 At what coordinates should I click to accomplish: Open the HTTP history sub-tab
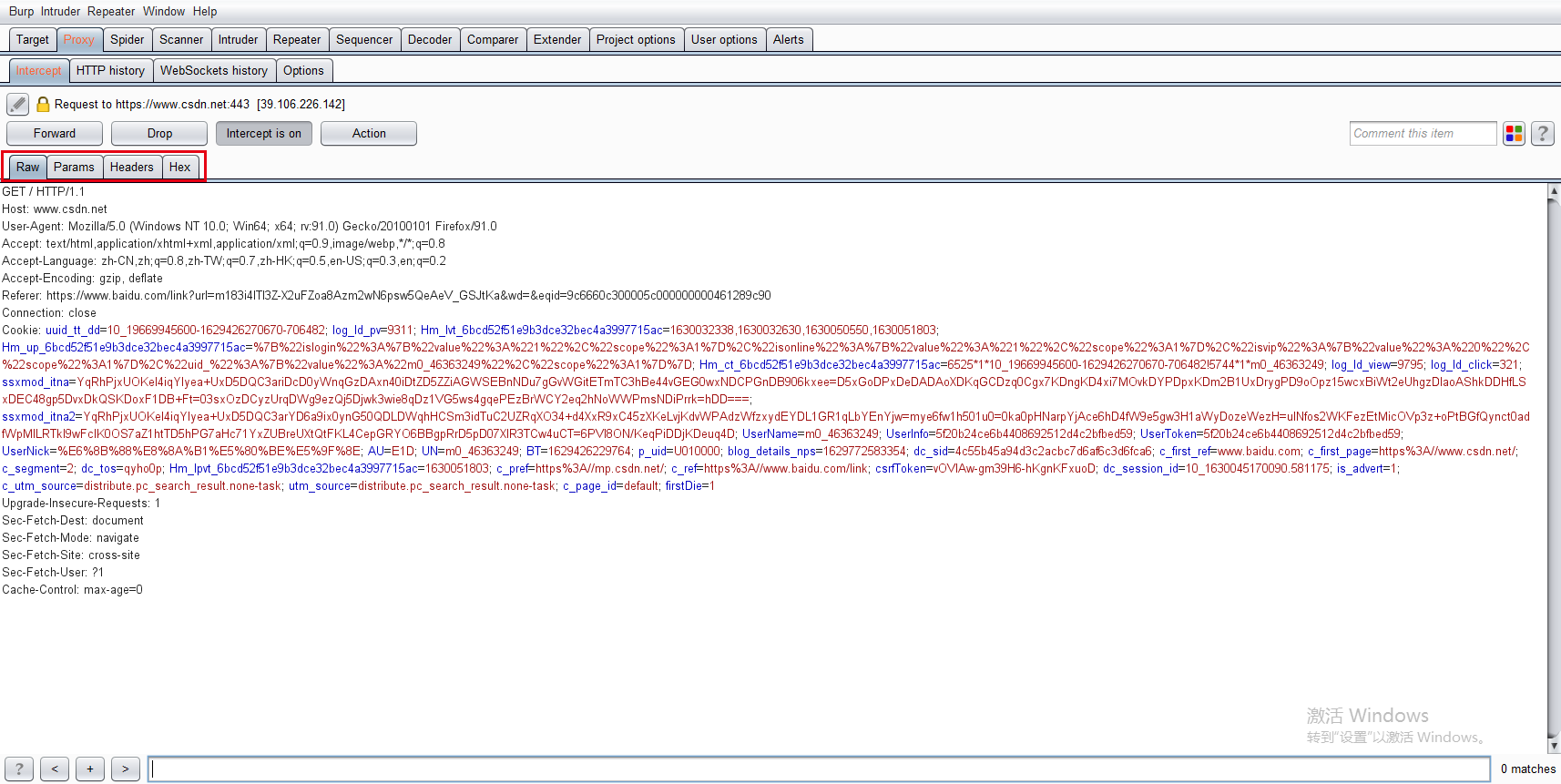[110, 70]
